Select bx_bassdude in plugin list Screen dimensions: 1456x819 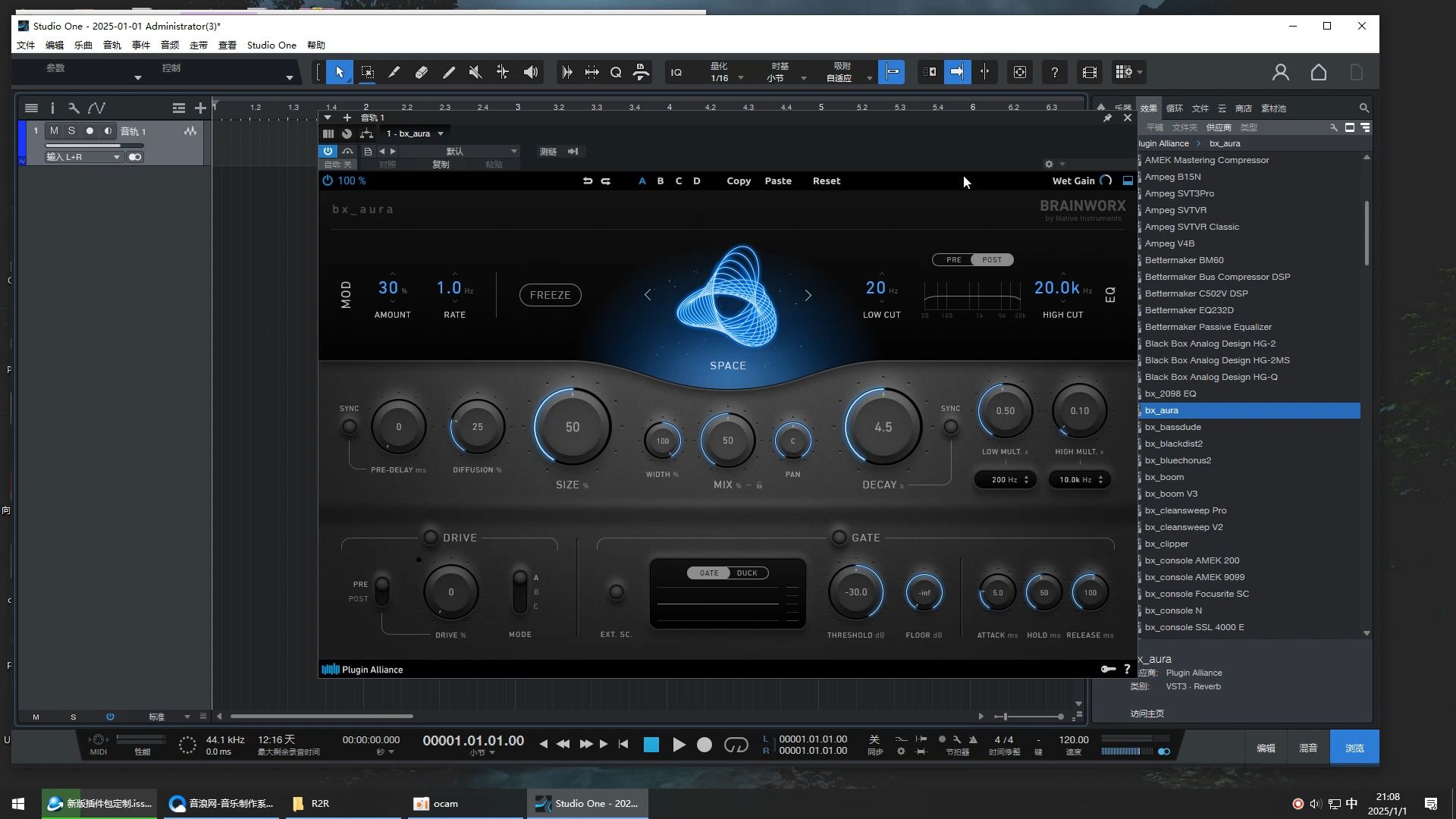tap(1172, 427)
